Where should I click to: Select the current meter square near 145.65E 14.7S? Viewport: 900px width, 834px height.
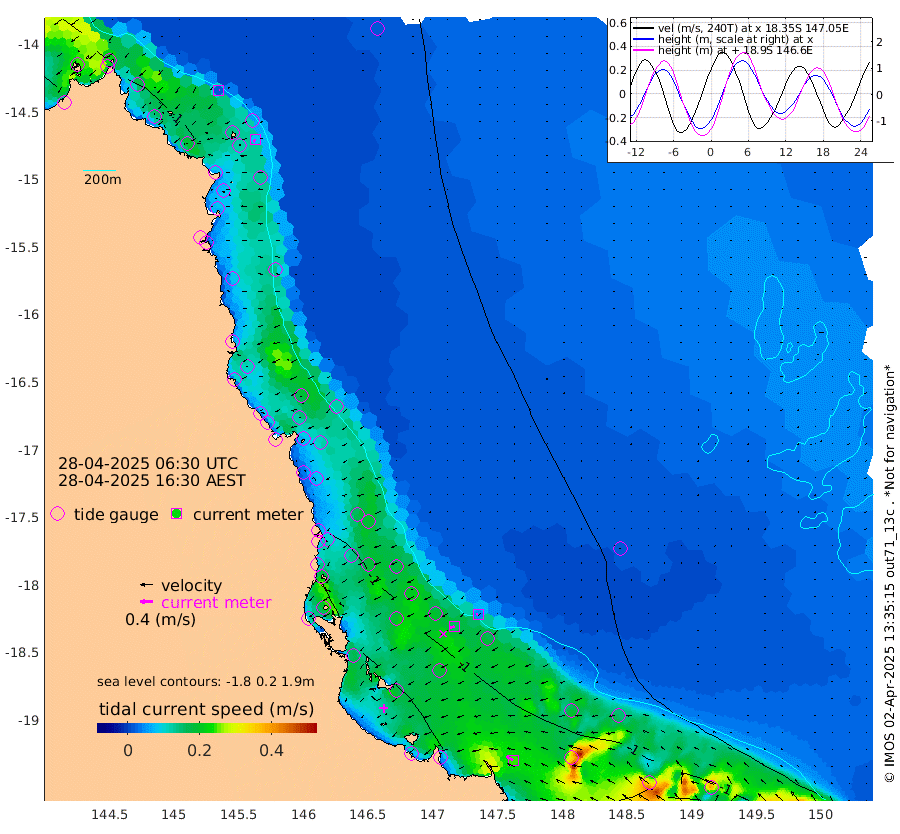point(256,139)
